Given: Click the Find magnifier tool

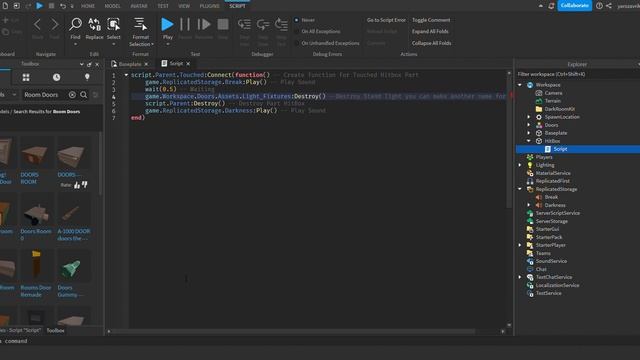Looking at the screenshot, I should tap(76, 24).
